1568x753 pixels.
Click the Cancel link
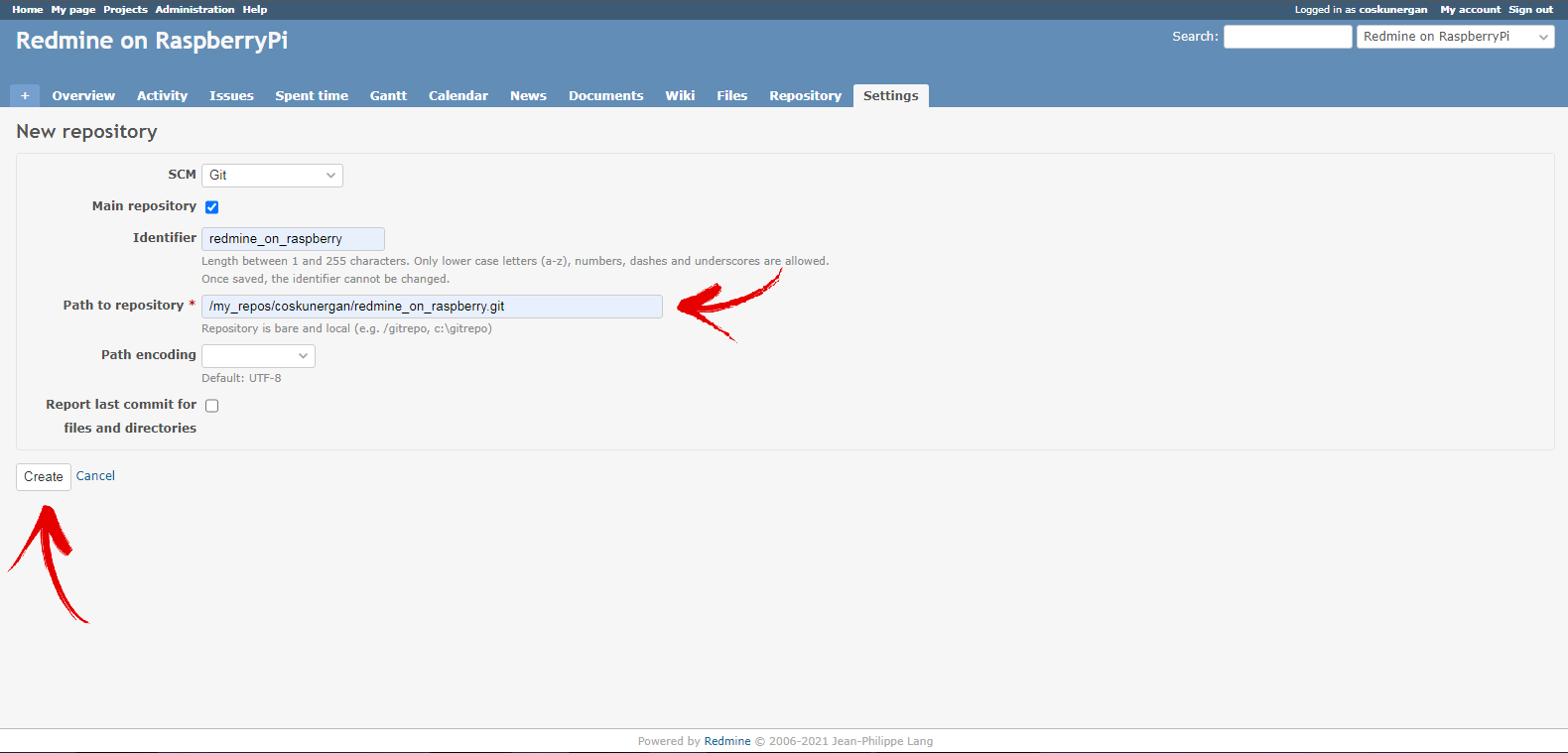click(x=95, y=476)
